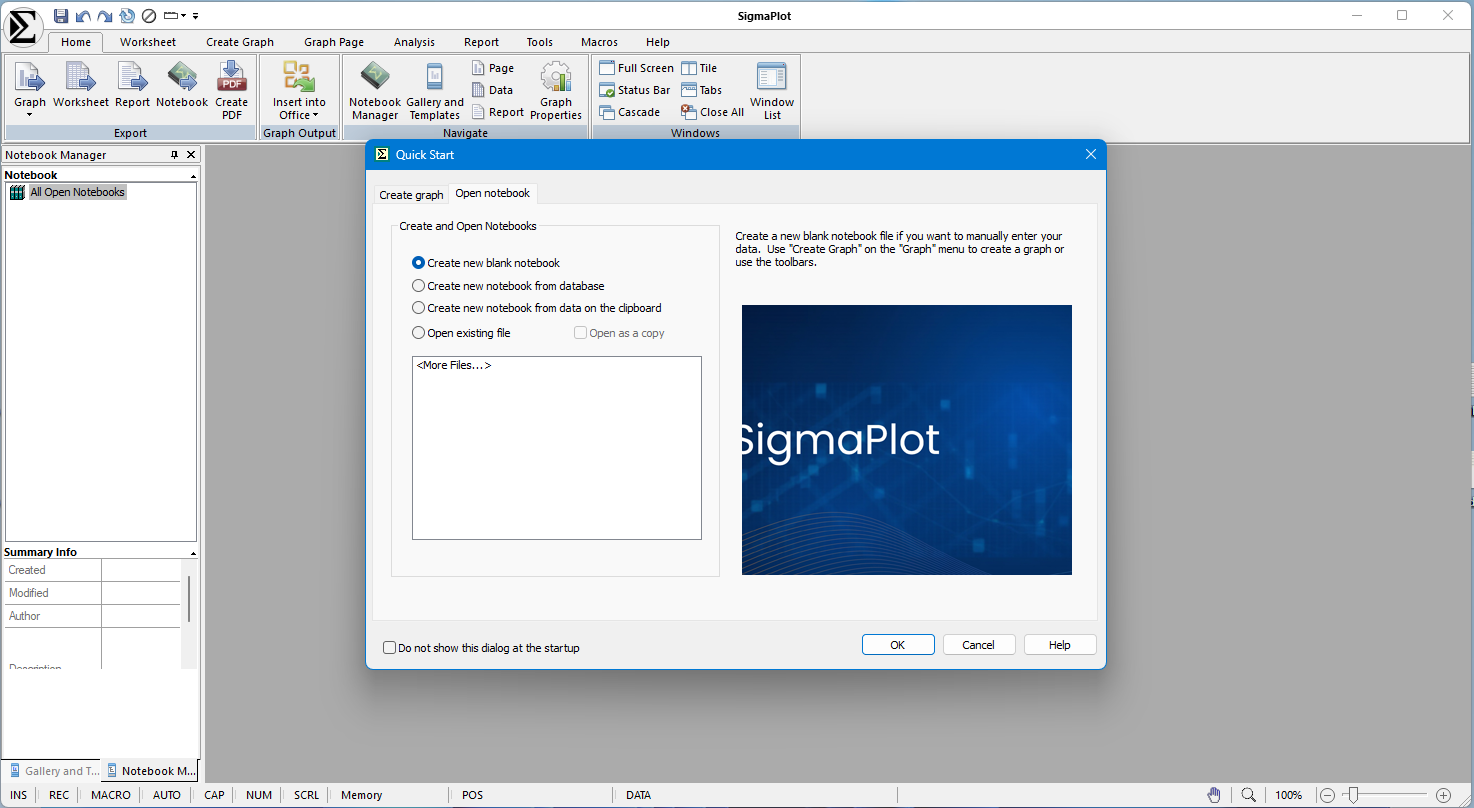Click the Summary Info vertical scrollbar

pos(188,598)
